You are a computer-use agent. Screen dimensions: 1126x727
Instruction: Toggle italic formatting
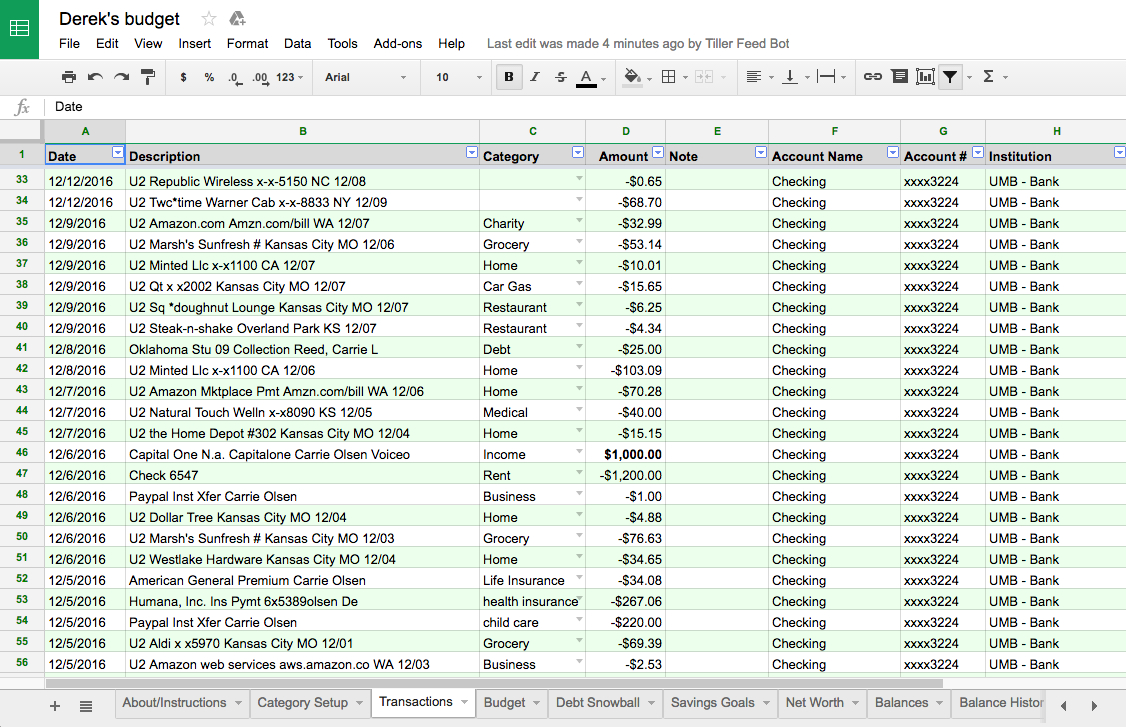[x=534, y=76]
